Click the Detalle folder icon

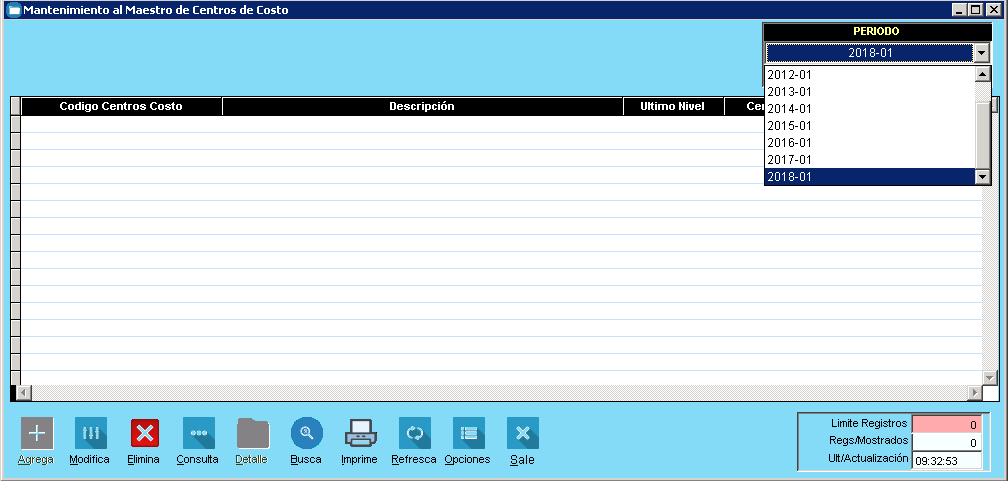[x=252, y=433]
